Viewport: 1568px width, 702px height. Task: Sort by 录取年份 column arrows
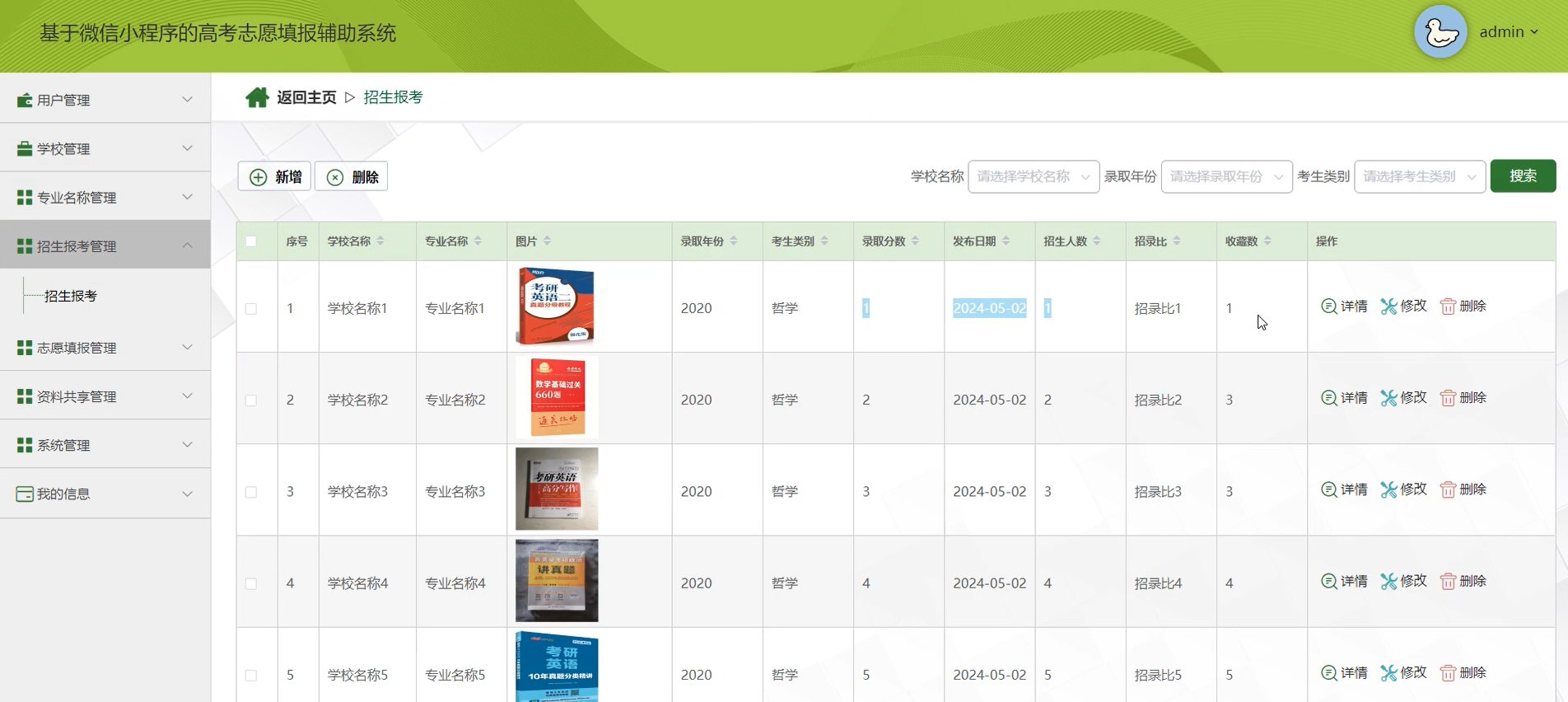734,241
